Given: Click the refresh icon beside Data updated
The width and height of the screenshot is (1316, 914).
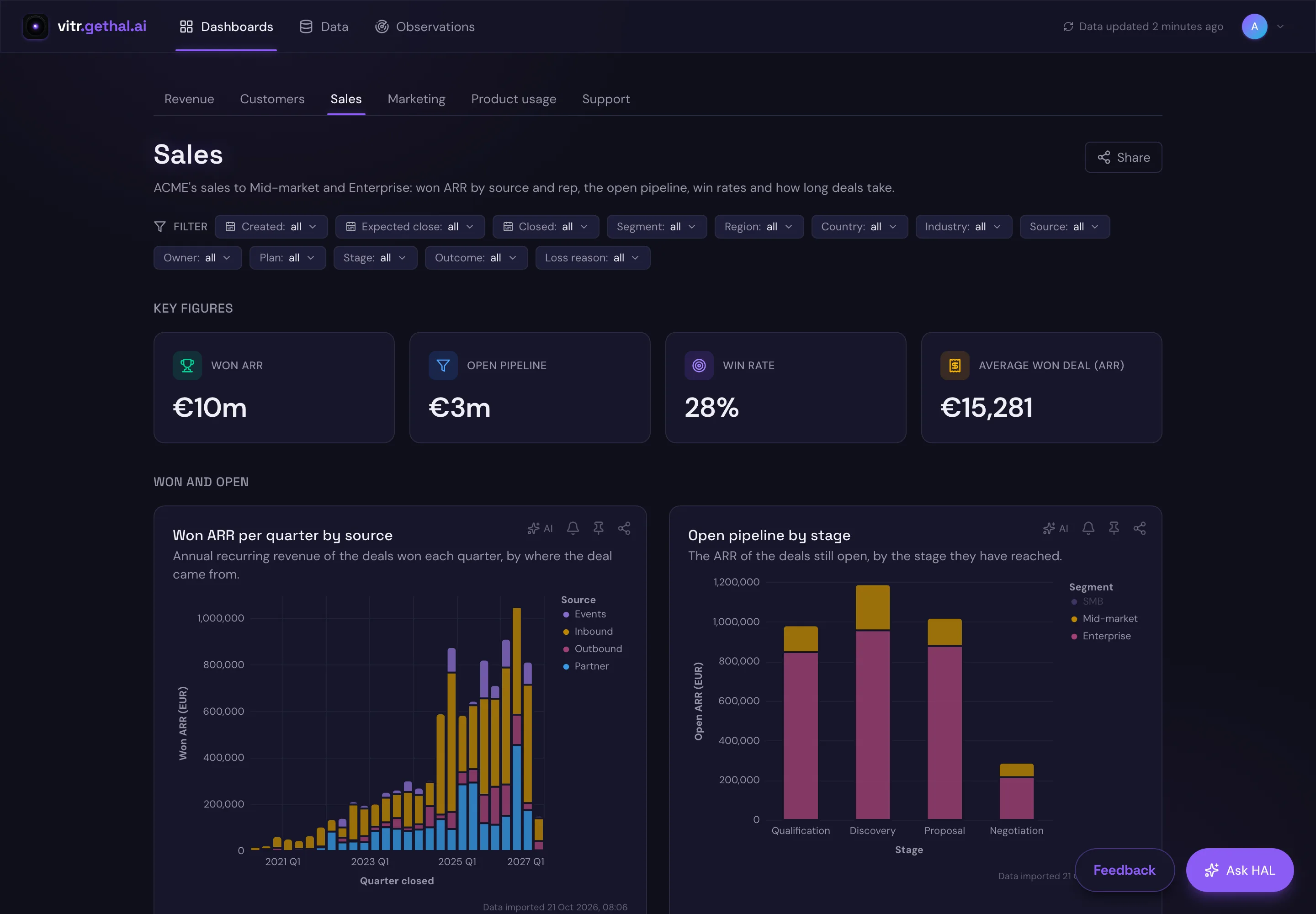Looking at the screenshot, I should click(x=1068, y=27).
